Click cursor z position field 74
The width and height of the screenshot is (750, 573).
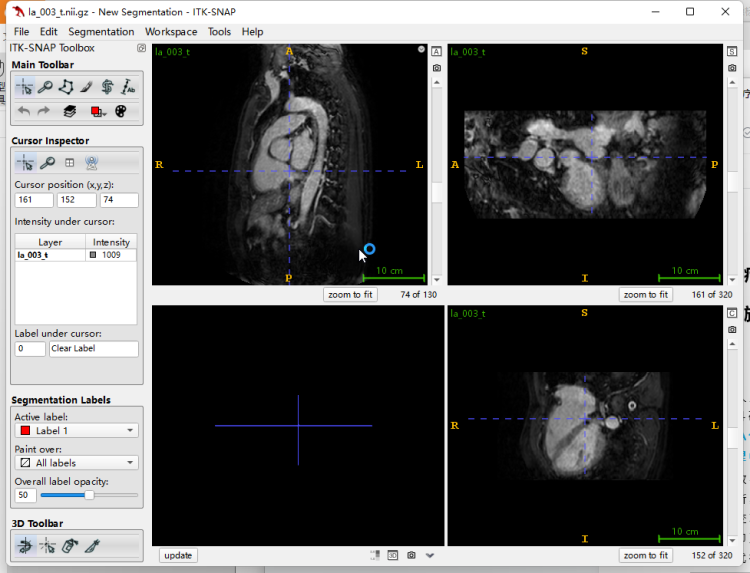(119, 200)
